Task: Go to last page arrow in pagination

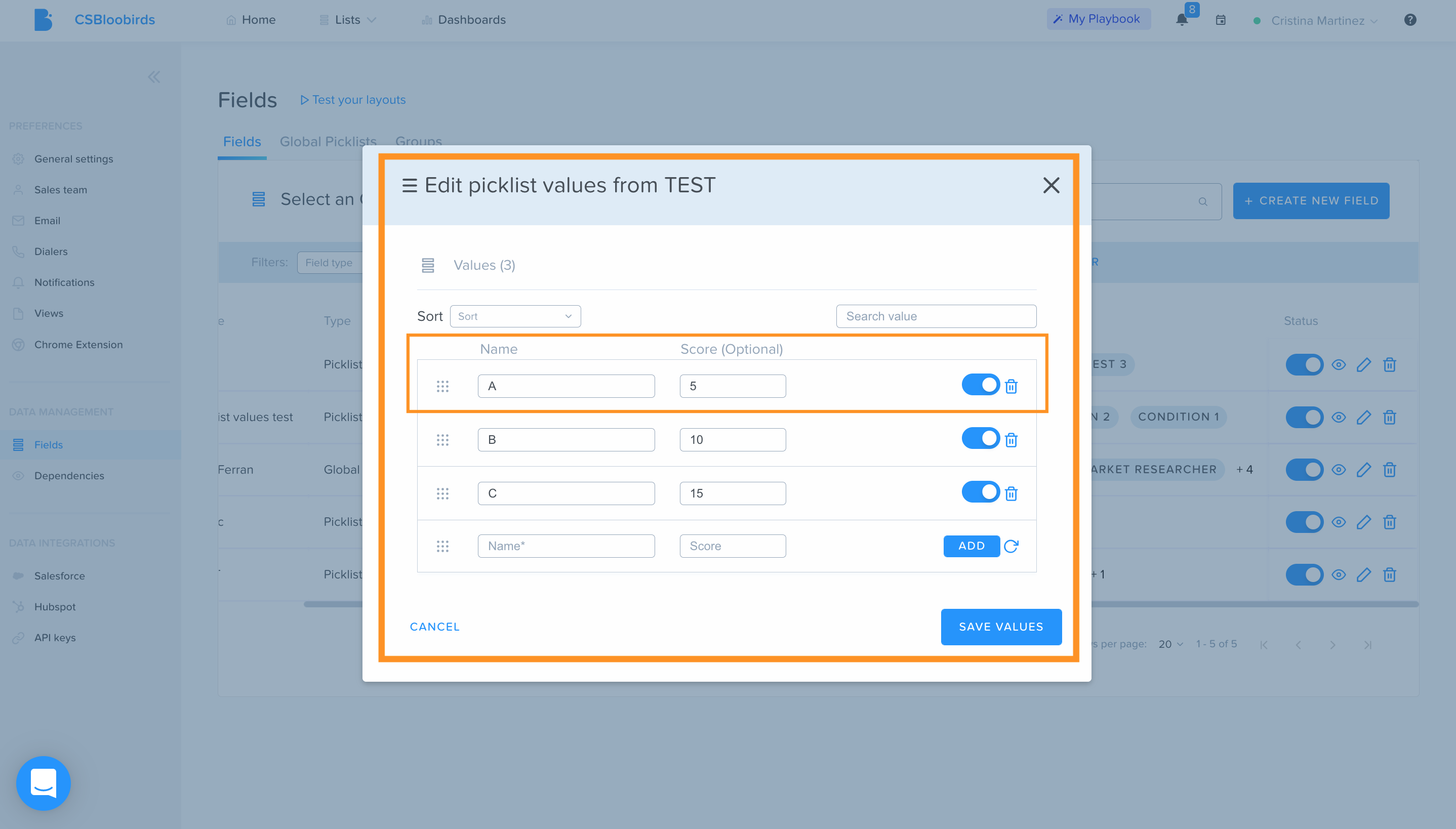Action: (x=1368, y=645)
